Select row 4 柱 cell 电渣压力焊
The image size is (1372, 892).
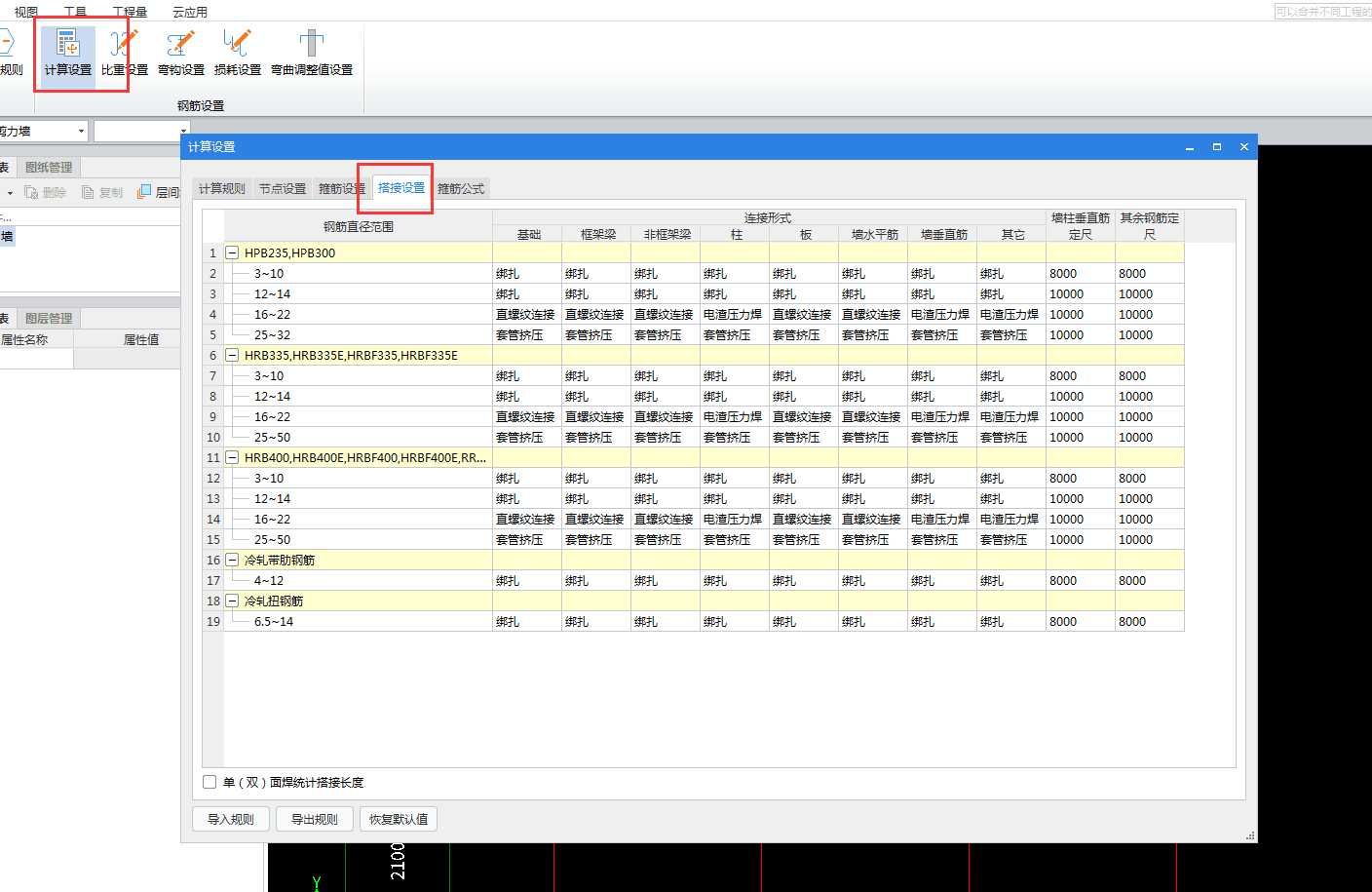point(735,314)
